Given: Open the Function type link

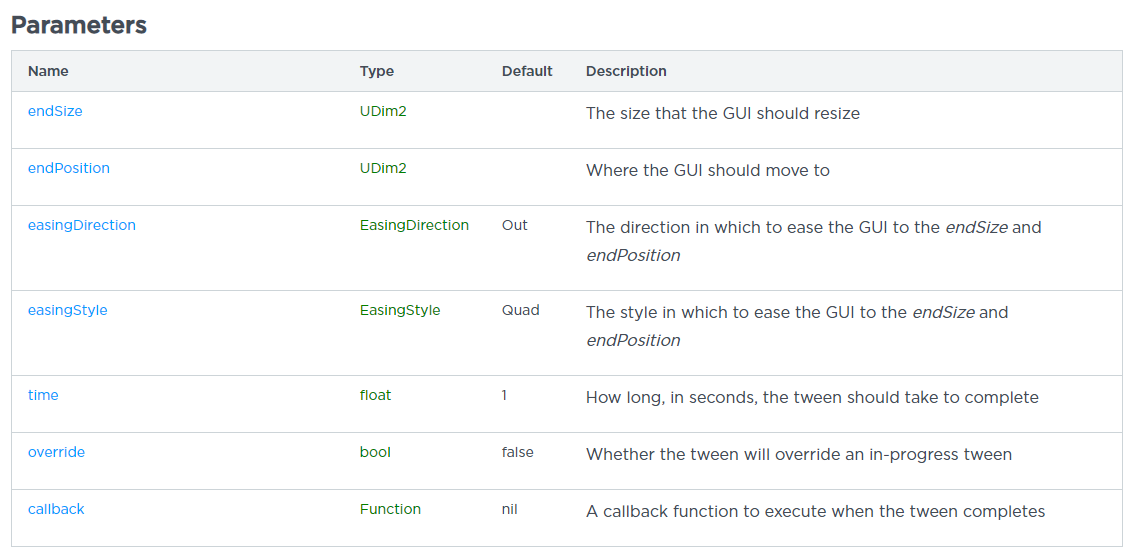Looking at the screenshot, I should (390, 509).
